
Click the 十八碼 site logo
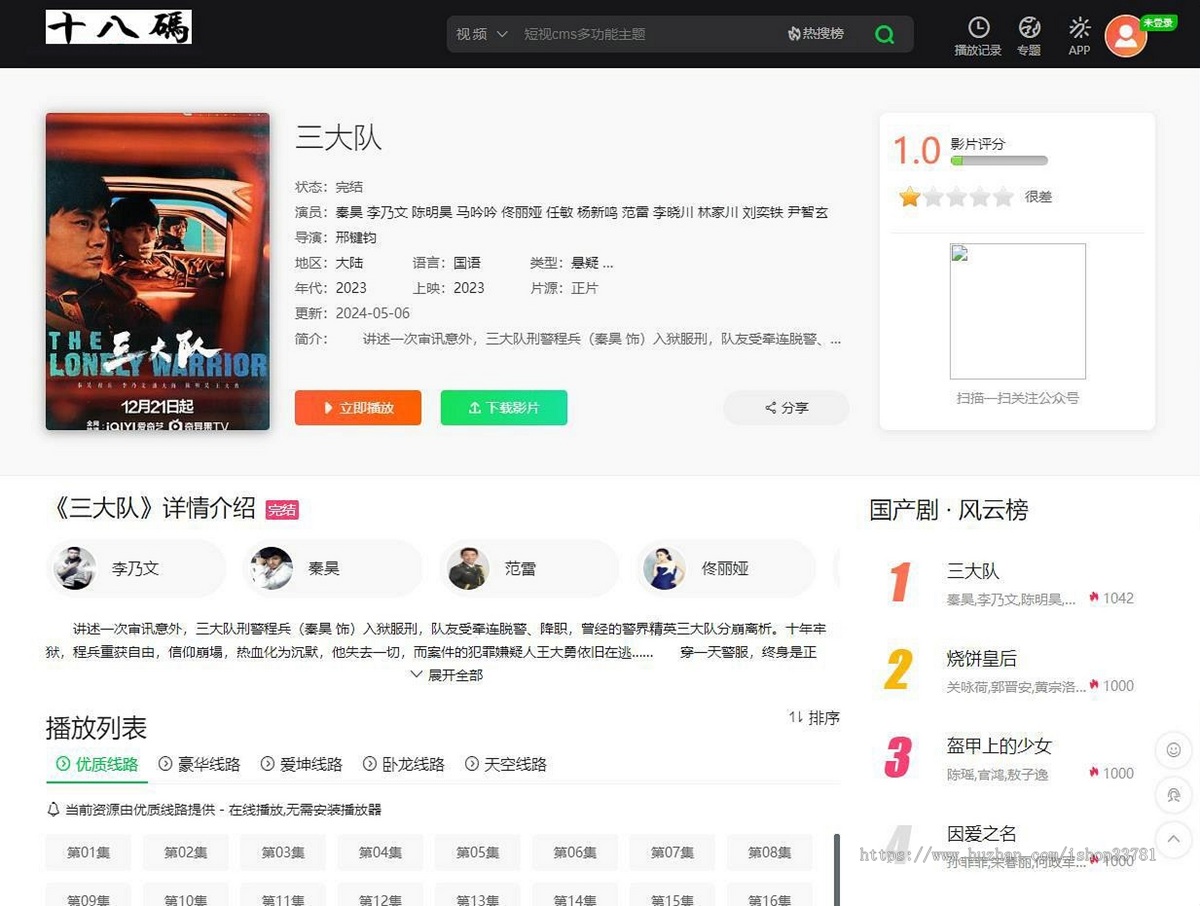(118, 27)
